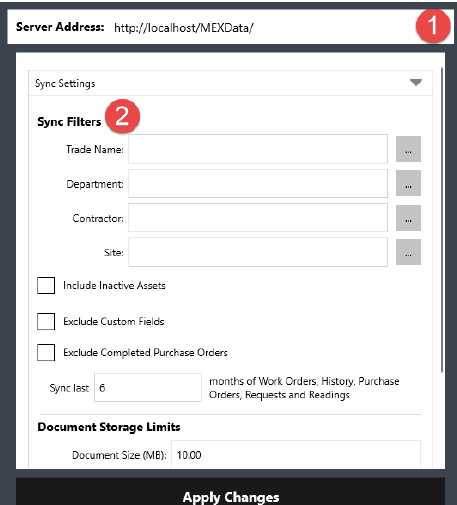Click the 'Trade Name:' label

pos(95,149)
